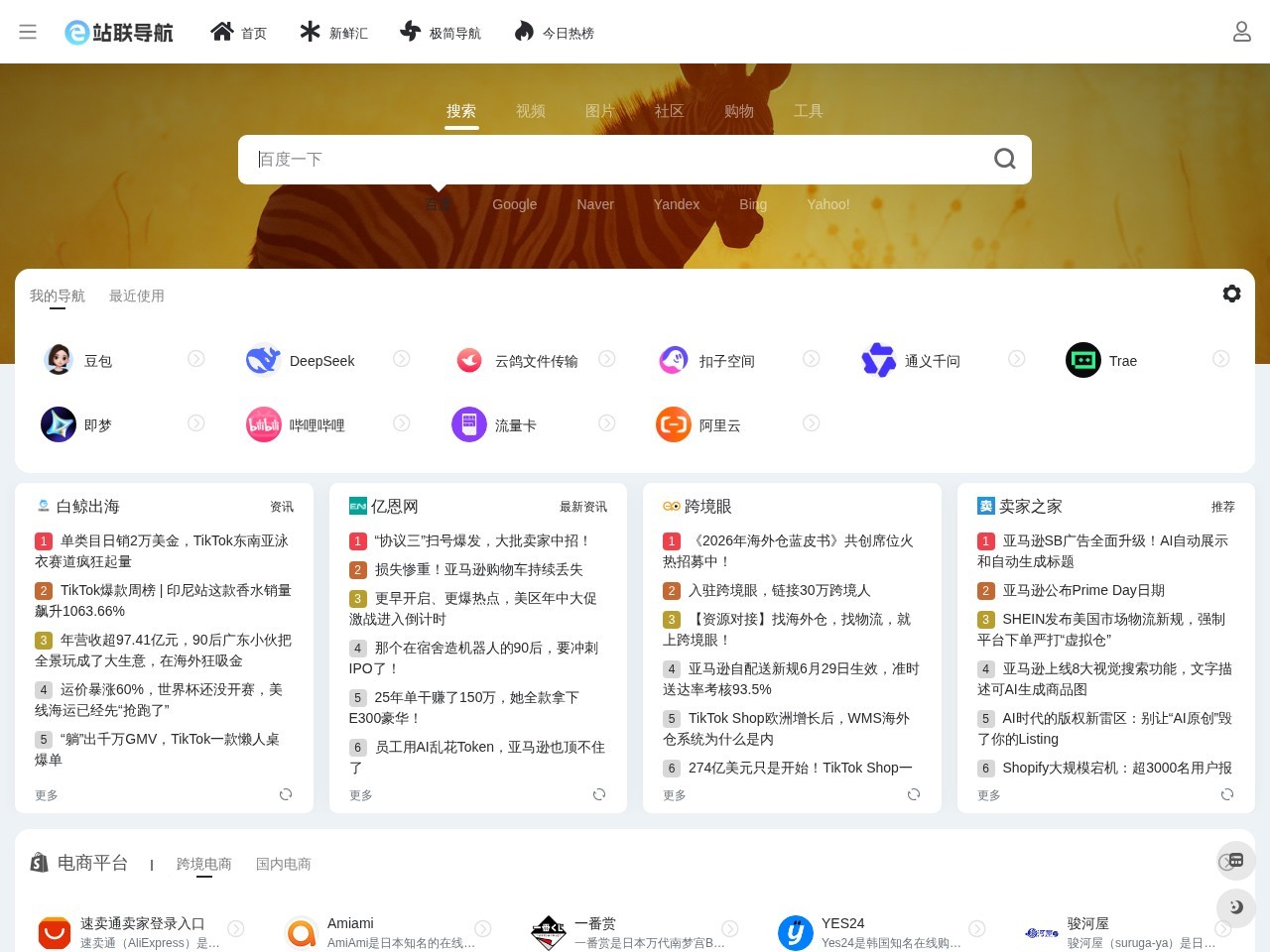Click the arrow beside 扣子空间
1270x952 pixels.
(812, 358)
